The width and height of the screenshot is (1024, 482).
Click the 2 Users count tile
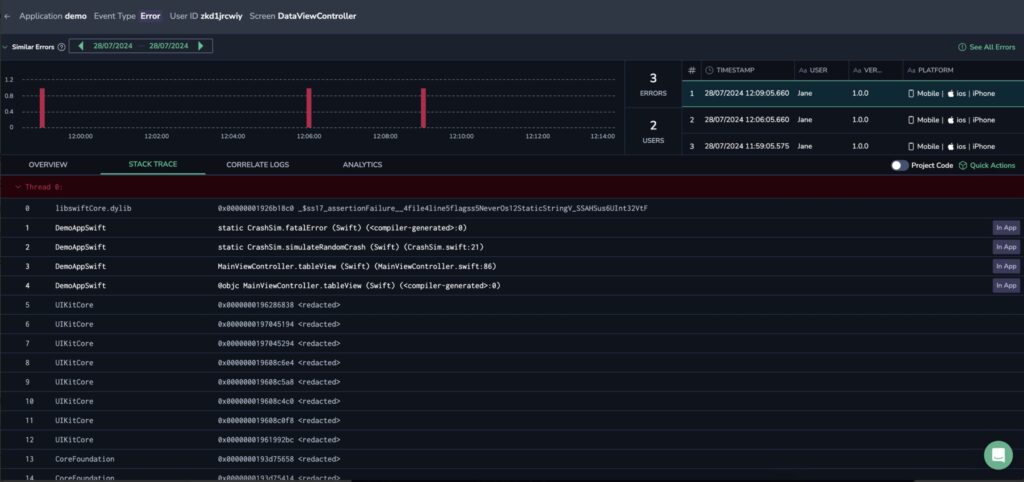(x=653, y=131)
